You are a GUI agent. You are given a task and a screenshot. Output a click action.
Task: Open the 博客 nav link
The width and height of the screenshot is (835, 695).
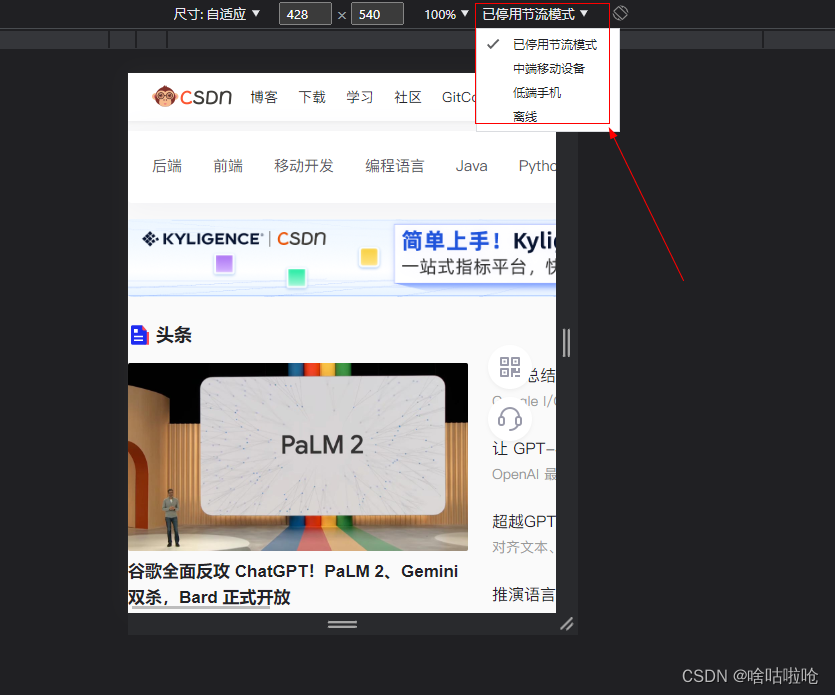tap(264, 97)
